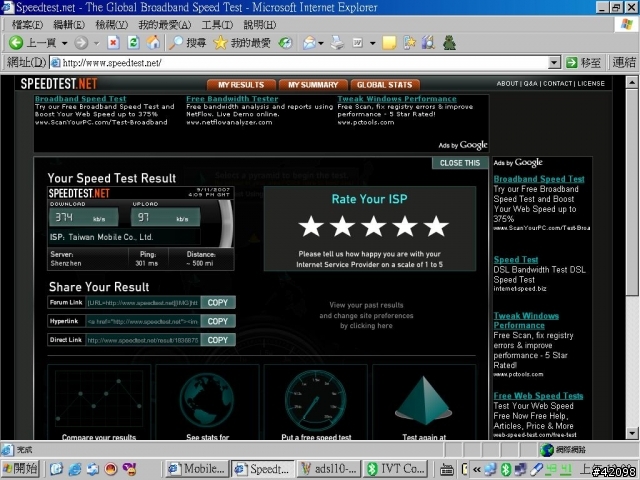Click CLOSE THIS button
Viewport: 640px width, 480px height.
460,163
